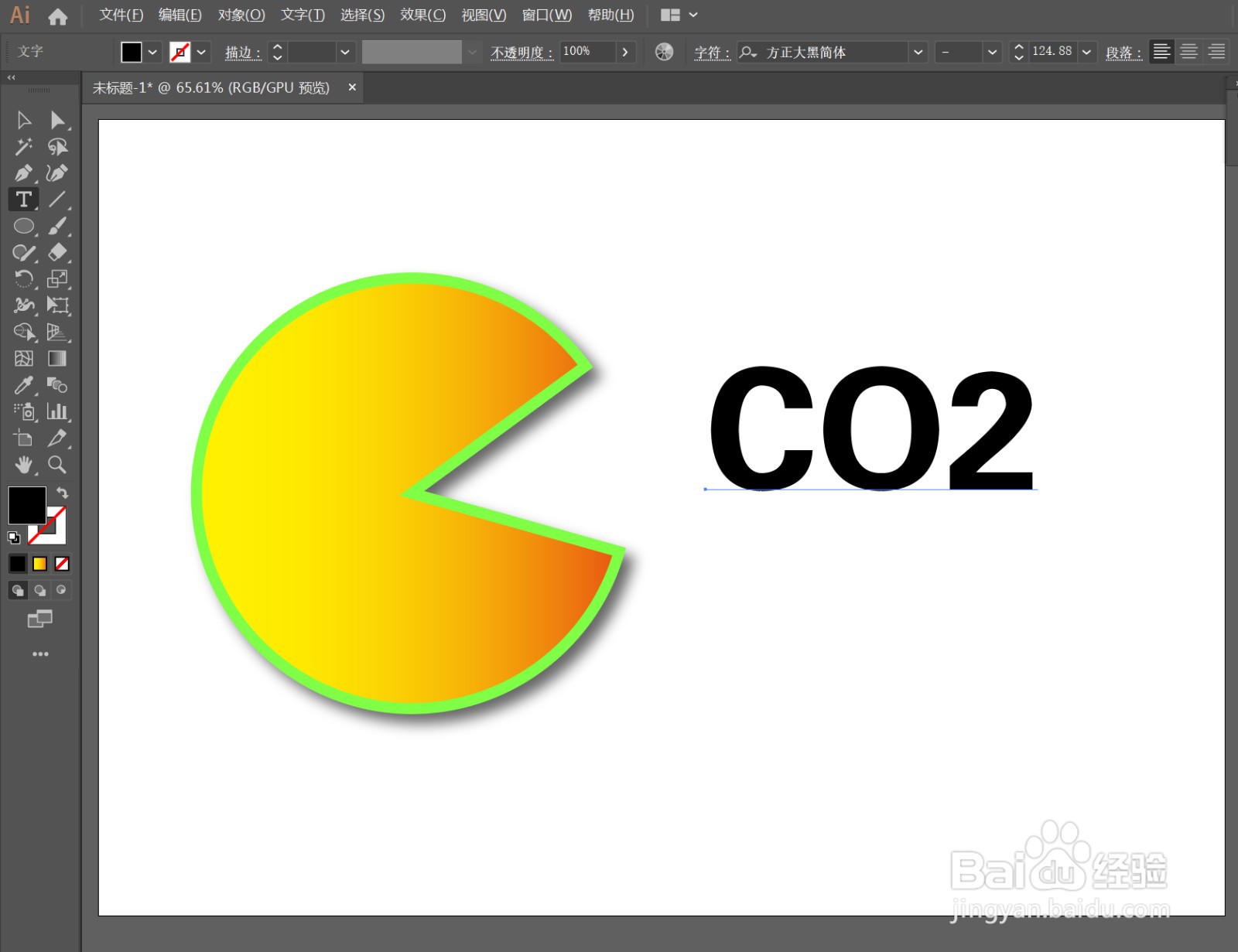Viewport: 1238px width, 952px height.
Task: Open the 文字(T) menu
Action: coord(303,15)
